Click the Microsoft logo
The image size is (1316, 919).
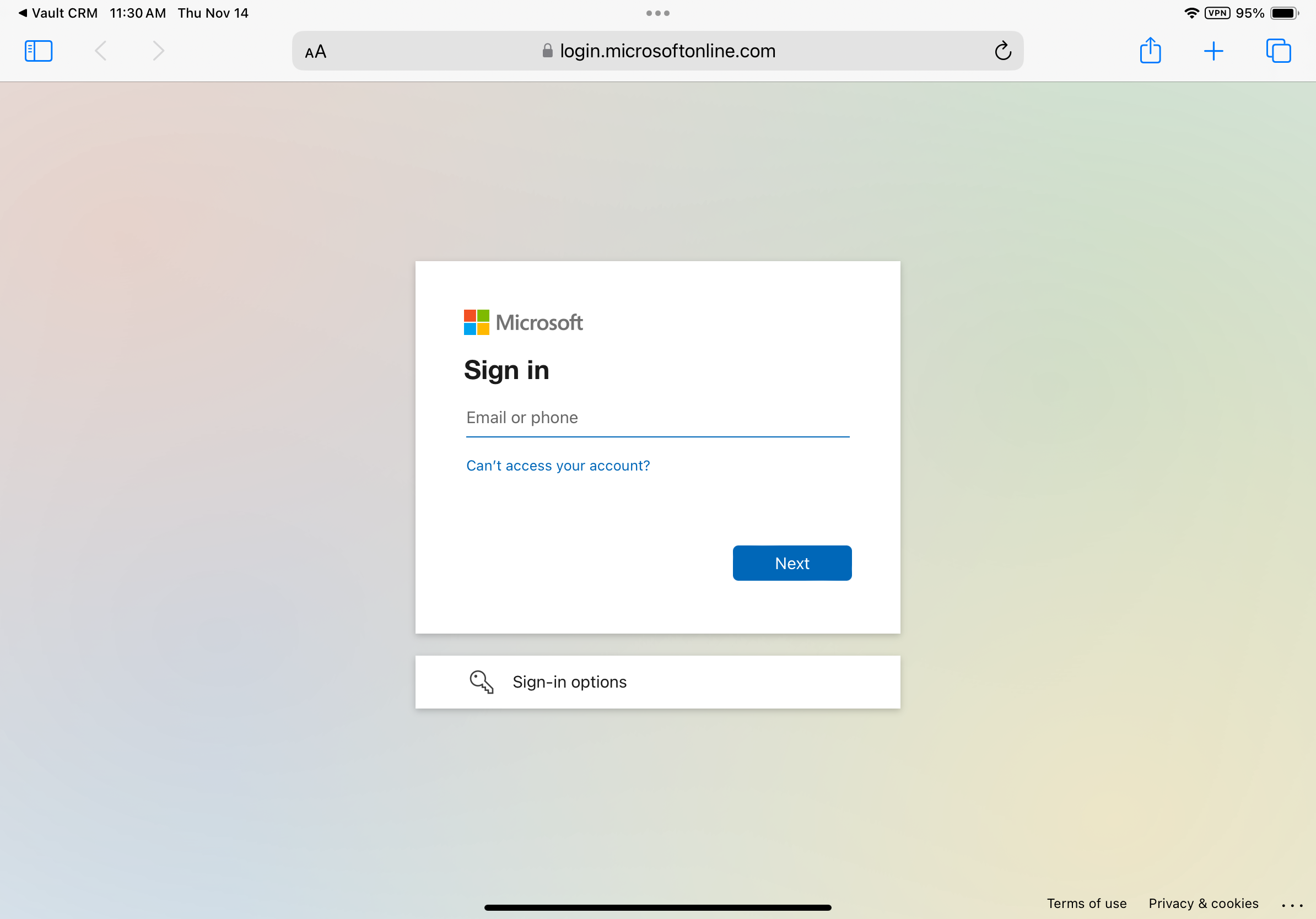523,322
